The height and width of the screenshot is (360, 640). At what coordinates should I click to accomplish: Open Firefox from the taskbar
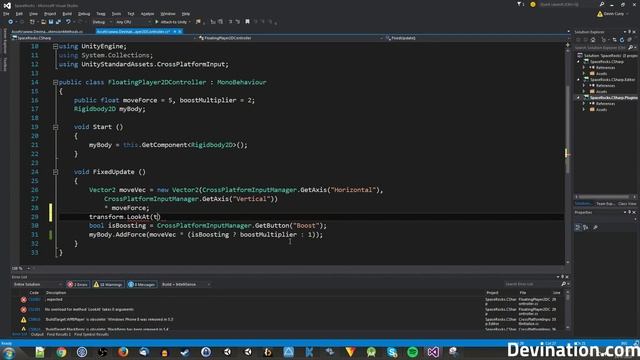tap(123, 352)
